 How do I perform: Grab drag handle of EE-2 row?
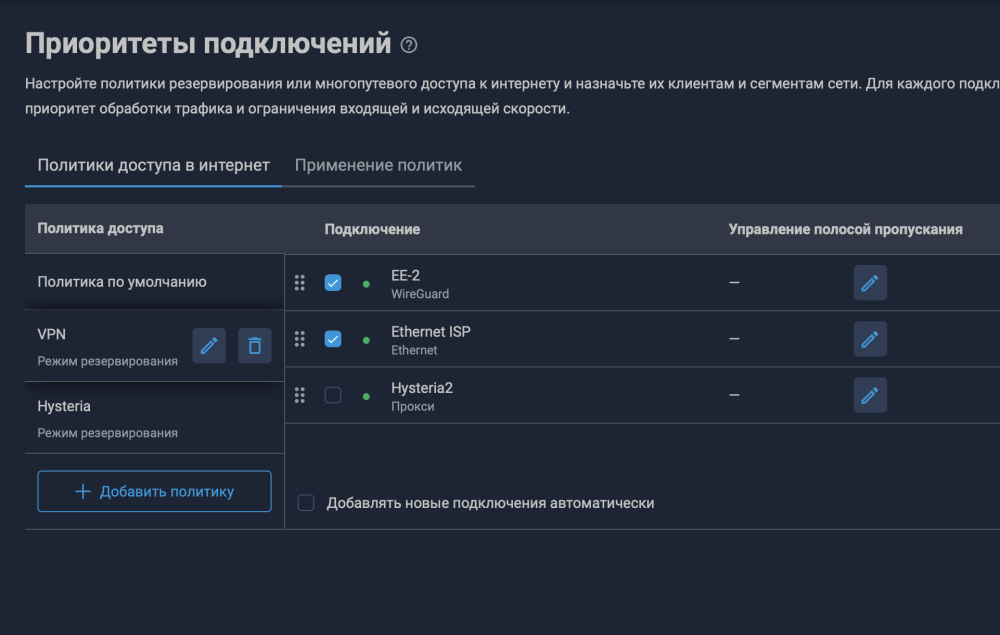point(300,282)
